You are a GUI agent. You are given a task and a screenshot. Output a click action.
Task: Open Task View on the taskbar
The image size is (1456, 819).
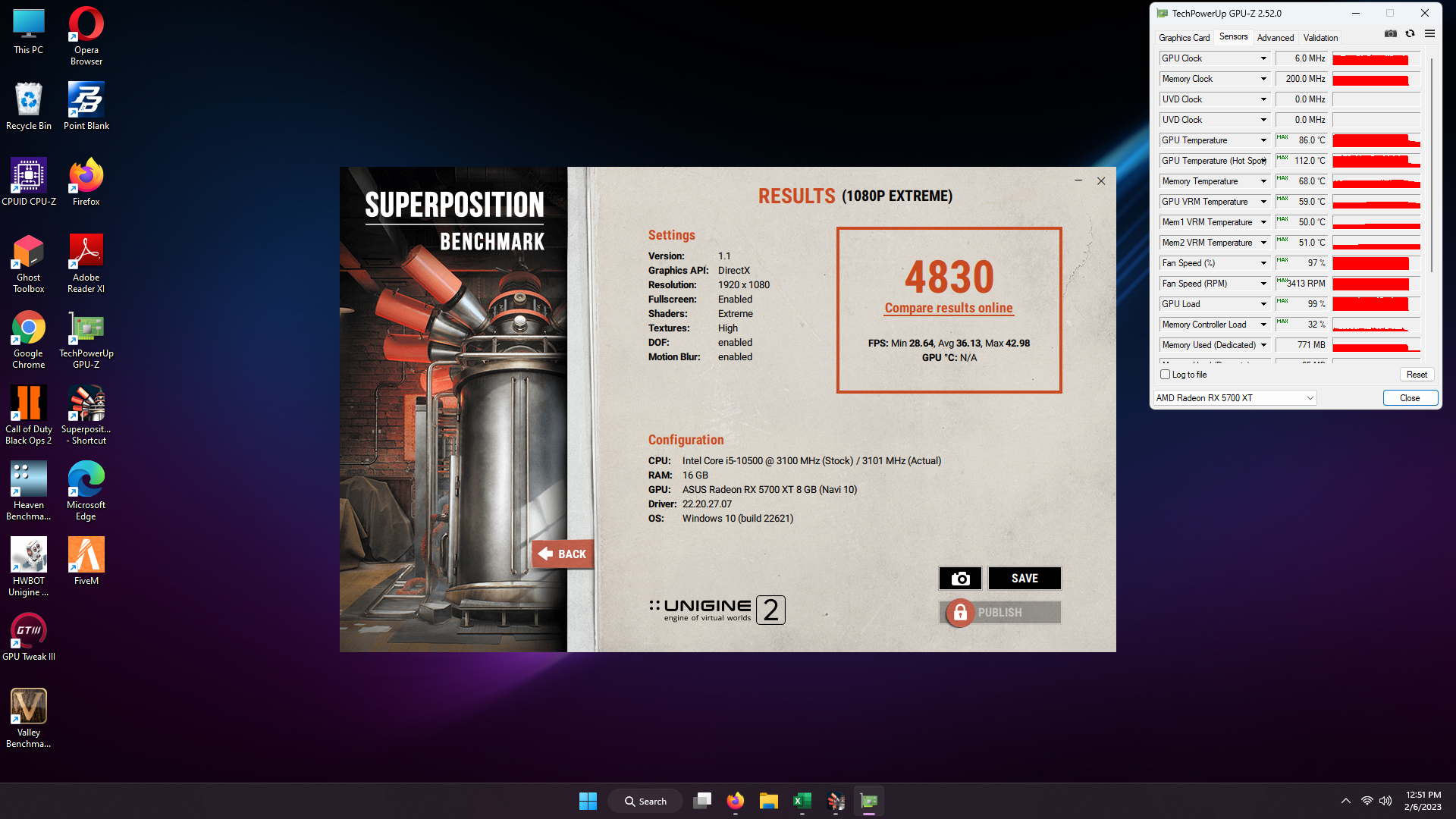click(x=702, y=801)
